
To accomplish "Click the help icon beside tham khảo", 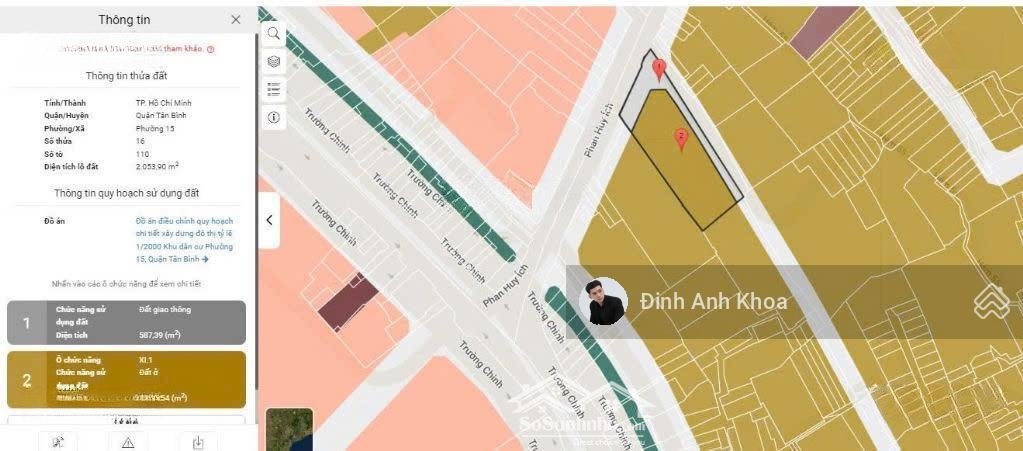I will pyautogui.click(x=211, y=49).
